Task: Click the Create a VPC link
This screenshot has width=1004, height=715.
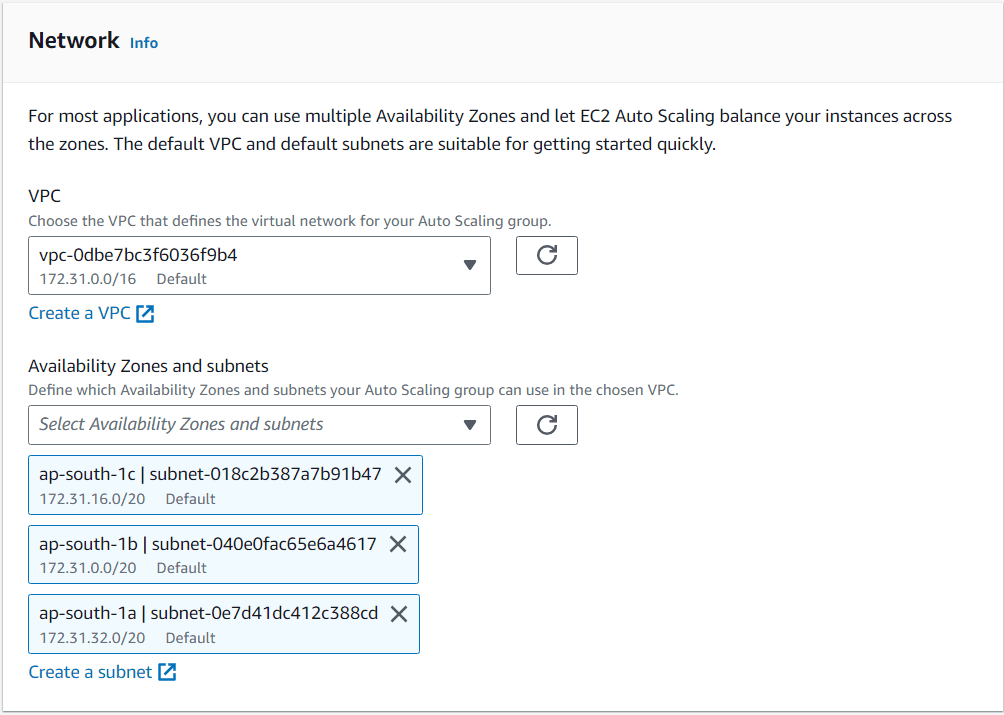Action: tap(78, 313)
